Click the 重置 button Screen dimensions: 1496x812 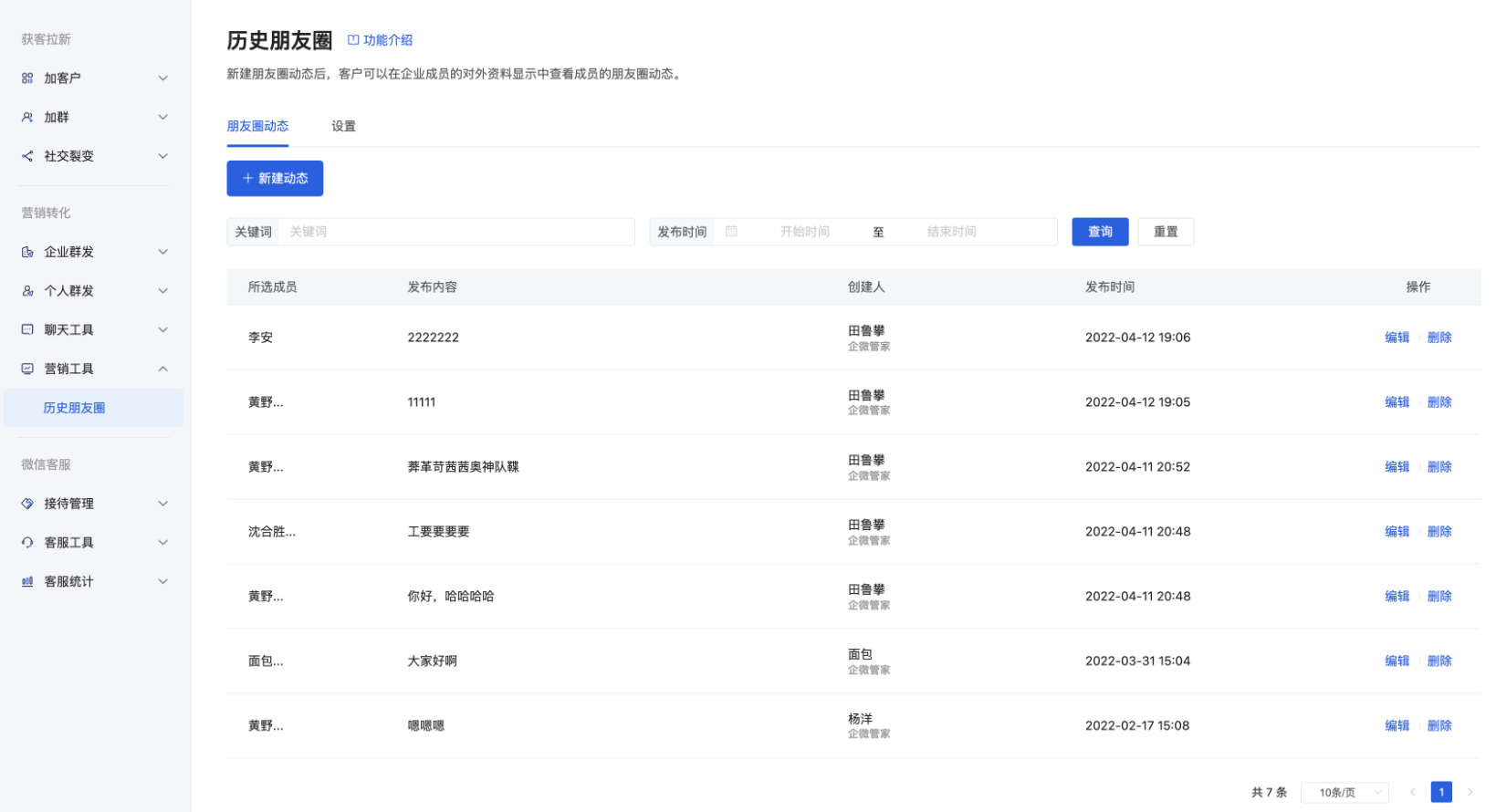click(x=1166, y=232)
